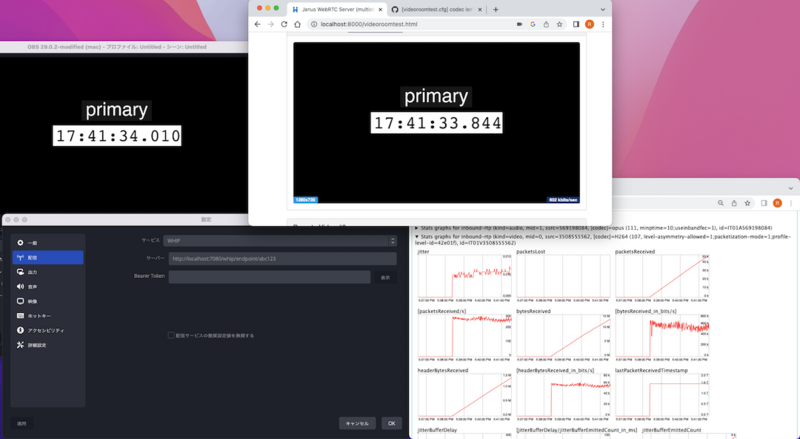The width and height of the screenshot is (800, 439).
Task: Click the primary video player in Janus page
Action: 436,123
